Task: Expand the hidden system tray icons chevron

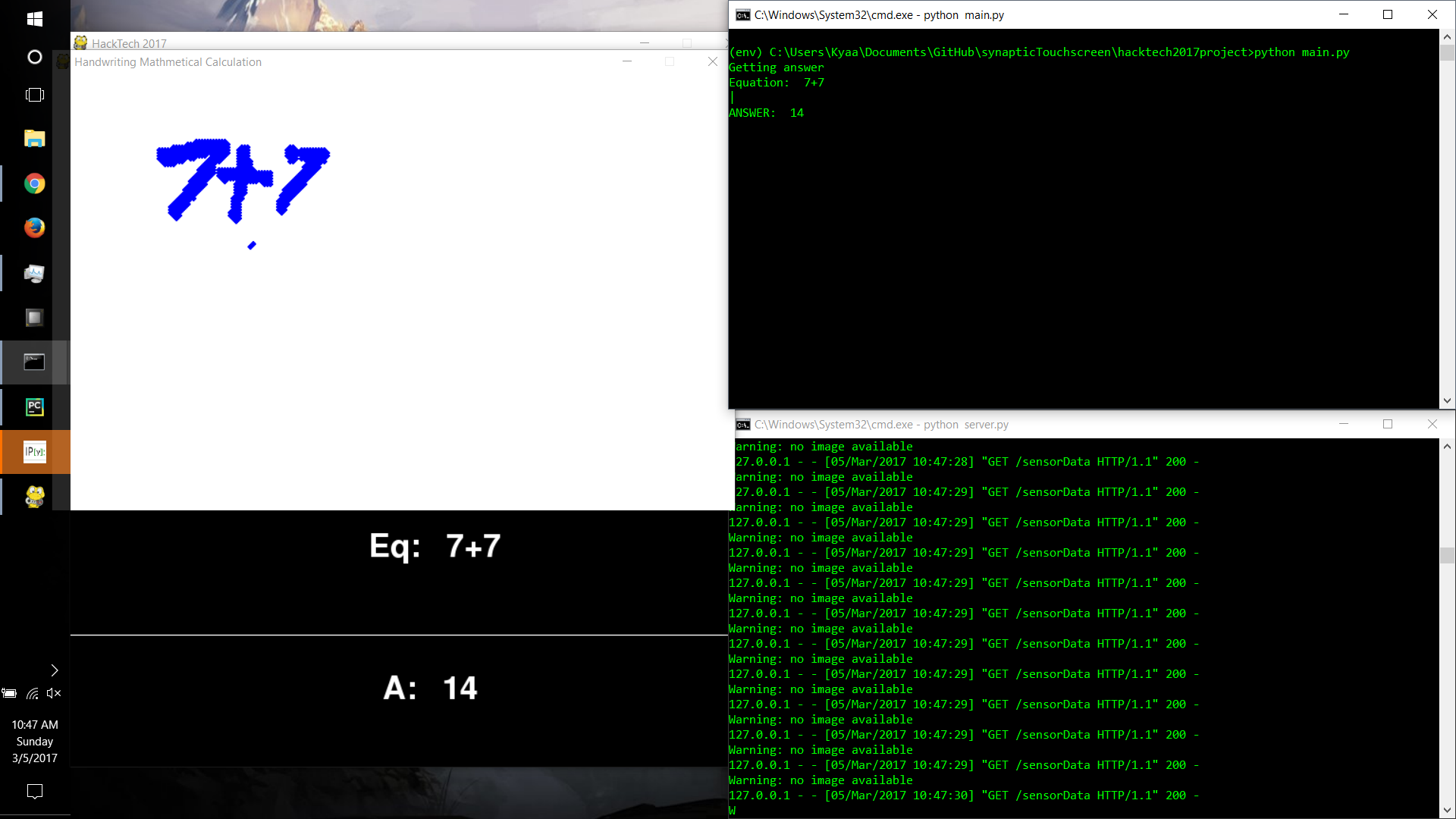Action: tap(54, 670)
